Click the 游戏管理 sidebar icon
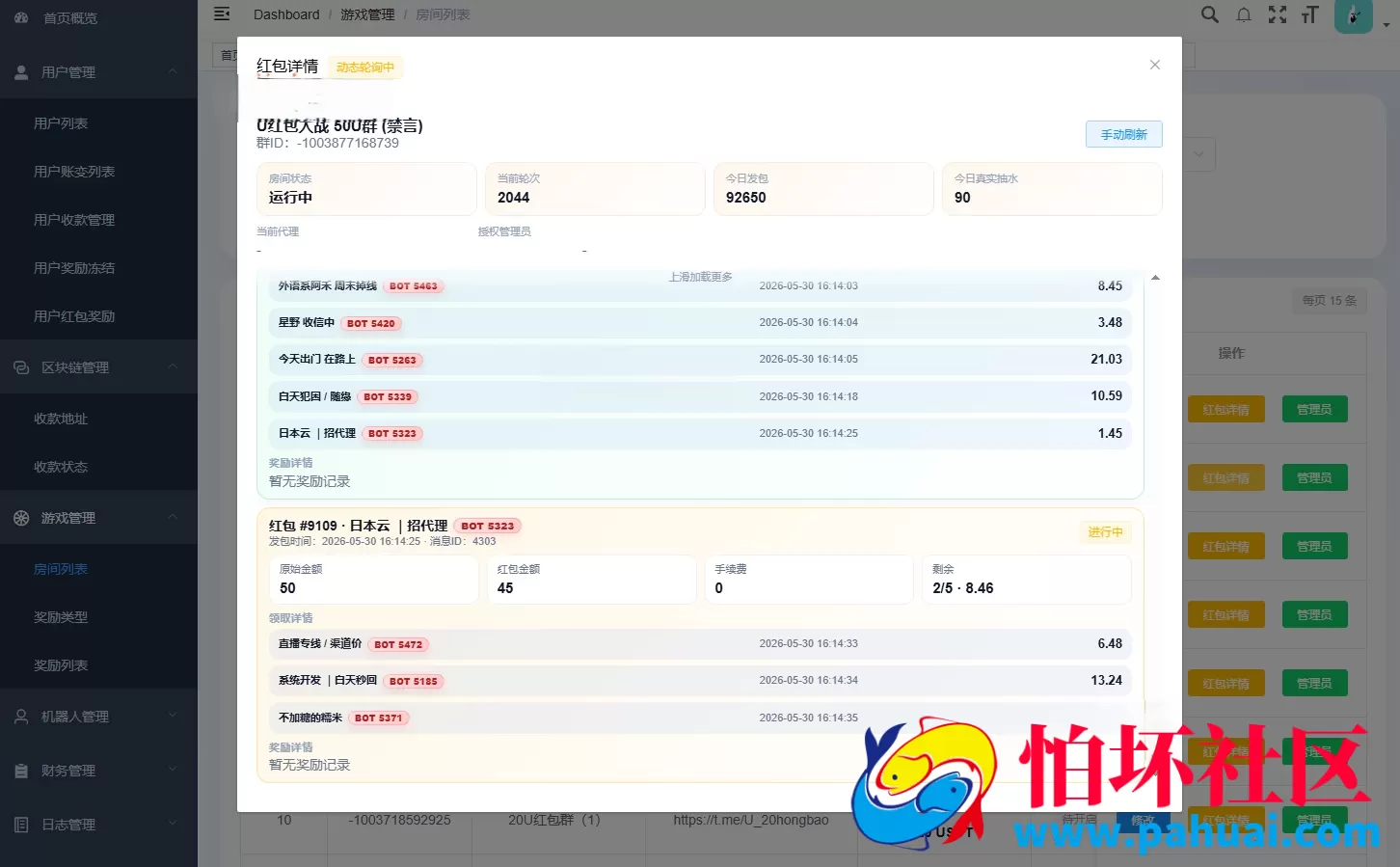The width and height of the screenshot is (1400, 867). [21, 518]
